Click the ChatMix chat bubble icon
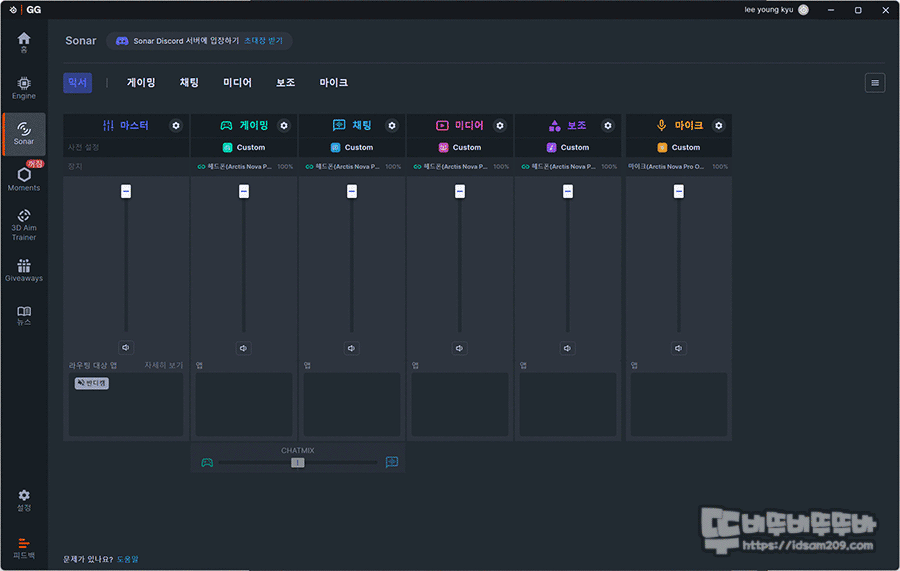 coord(391,462)
